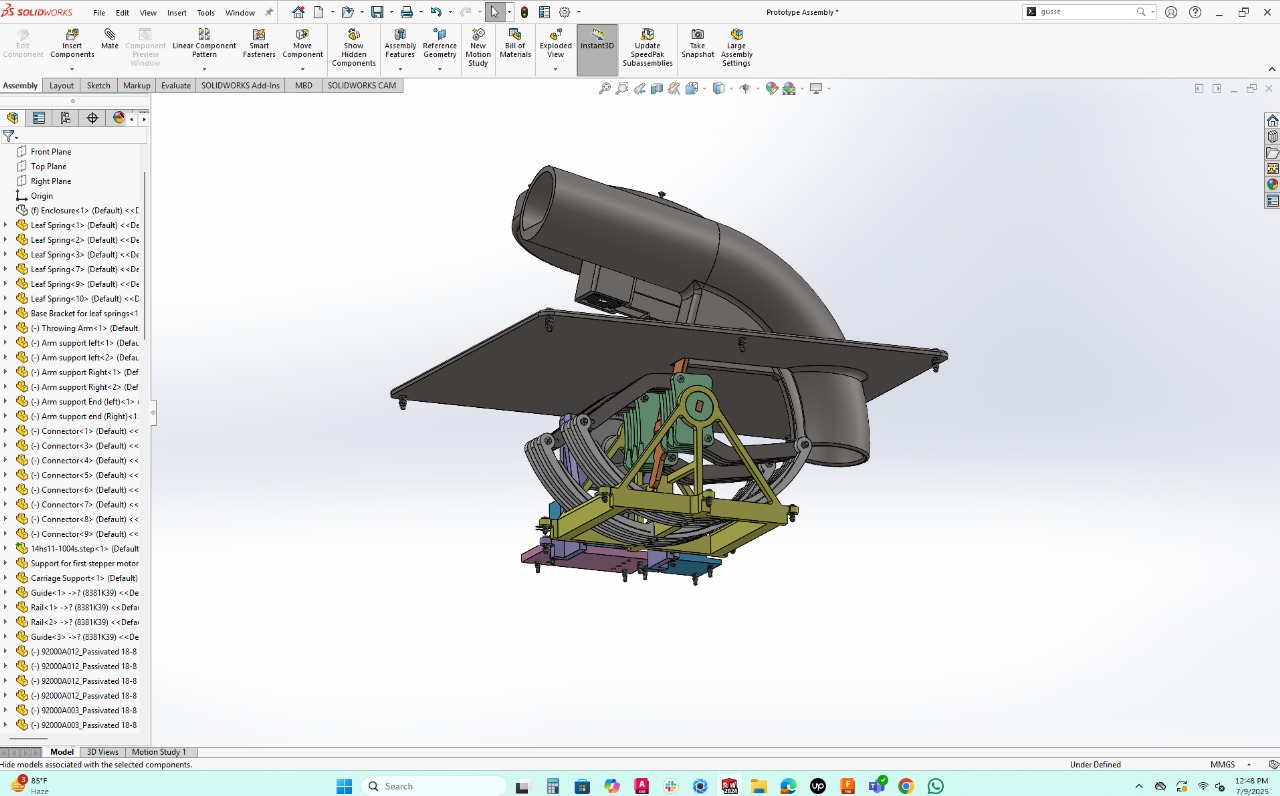Click the Insert Components tool

tap(72, 44)
